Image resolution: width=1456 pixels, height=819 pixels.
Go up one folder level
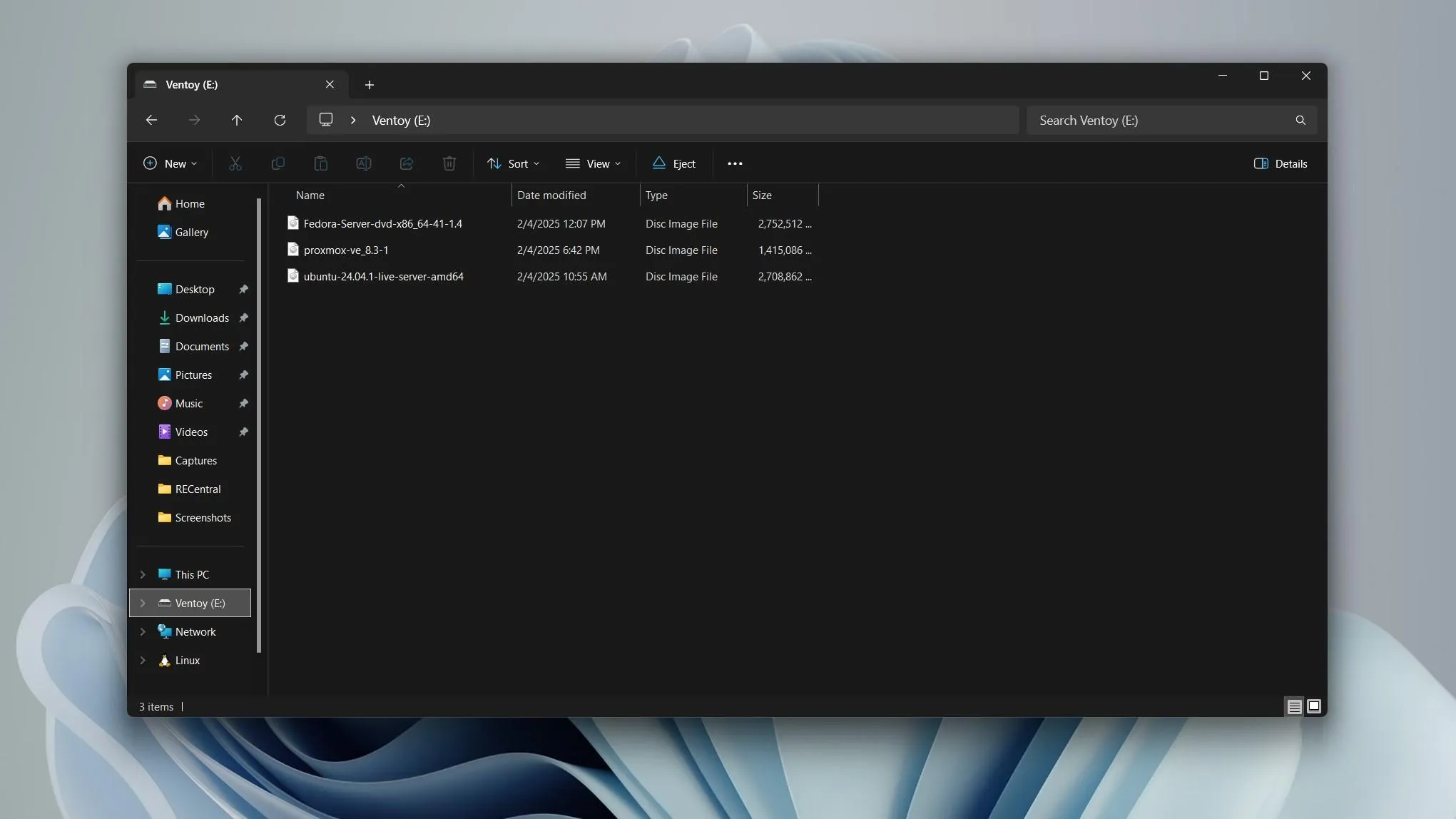[237, 120]
